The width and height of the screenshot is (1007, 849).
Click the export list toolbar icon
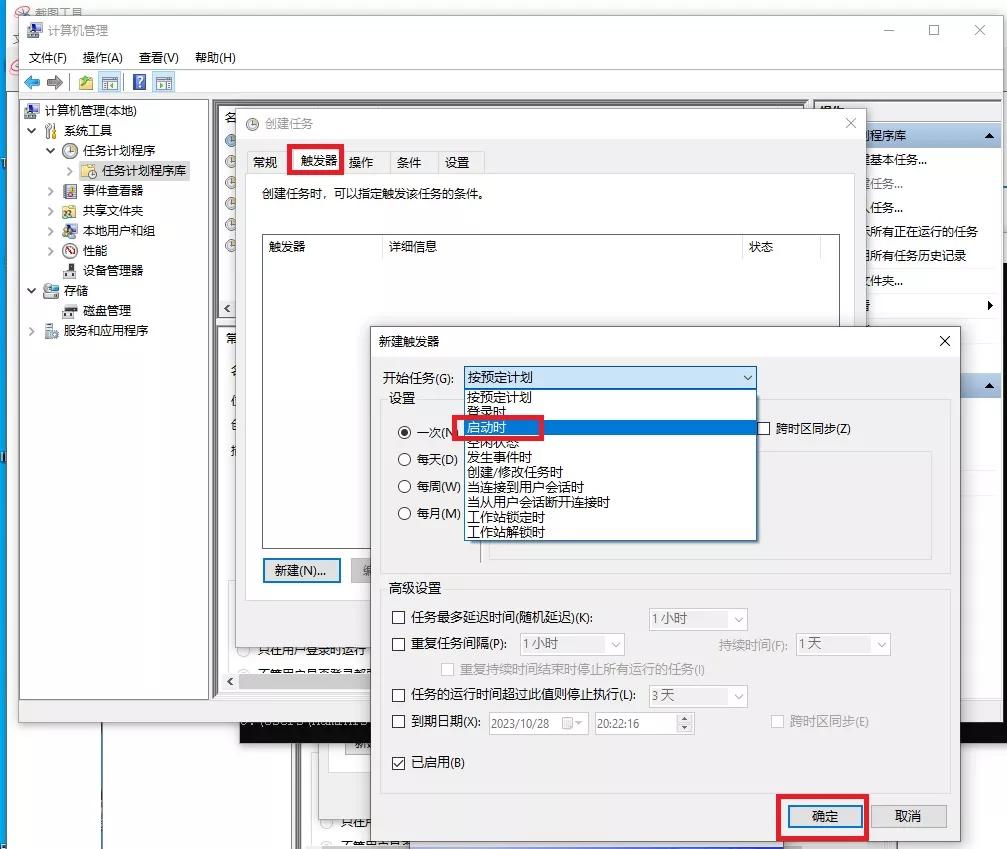click(x=85, y=82)
